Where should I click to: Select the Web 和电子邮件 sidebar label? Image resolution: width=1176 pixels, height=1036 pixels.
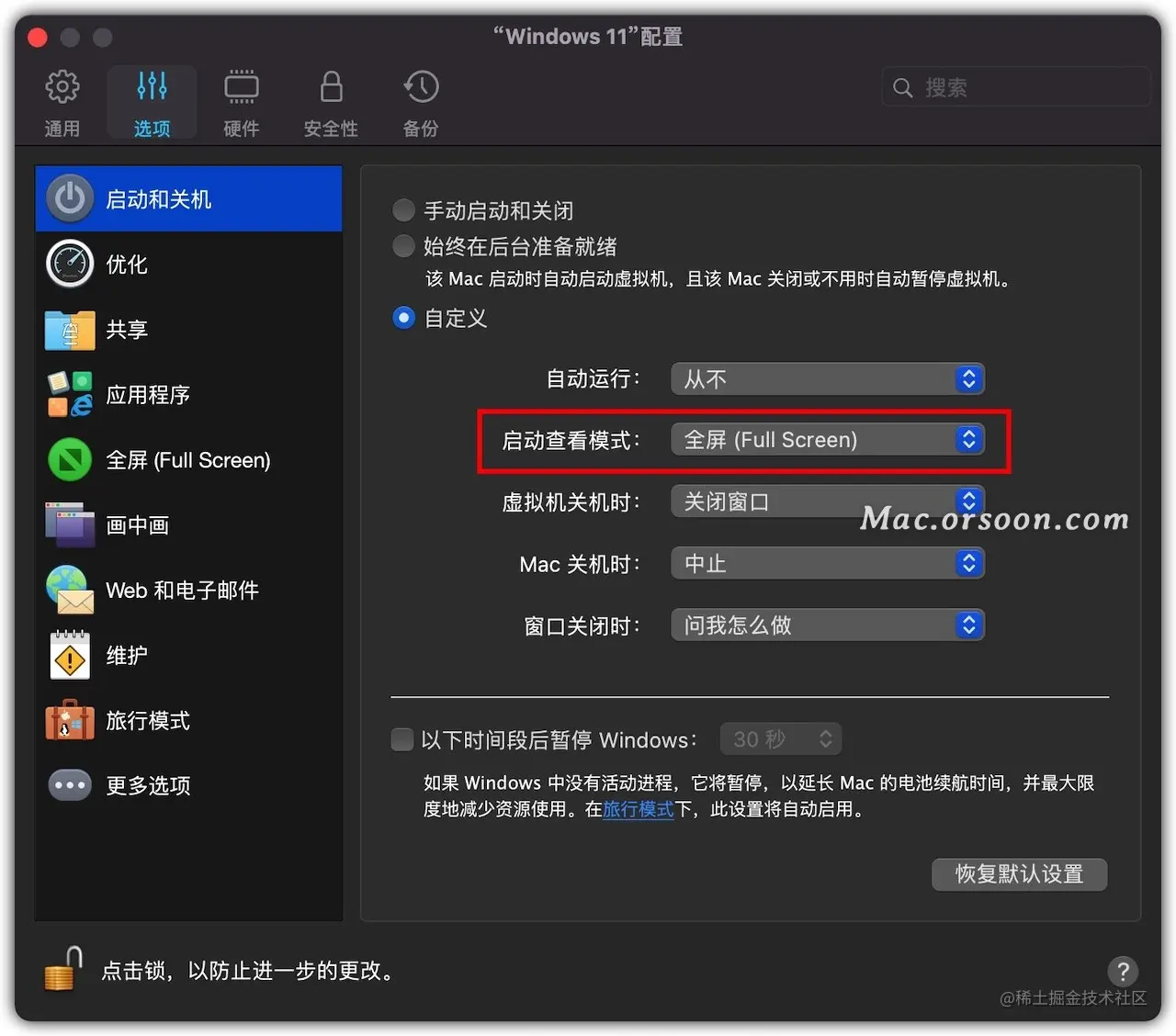[182, 591]
